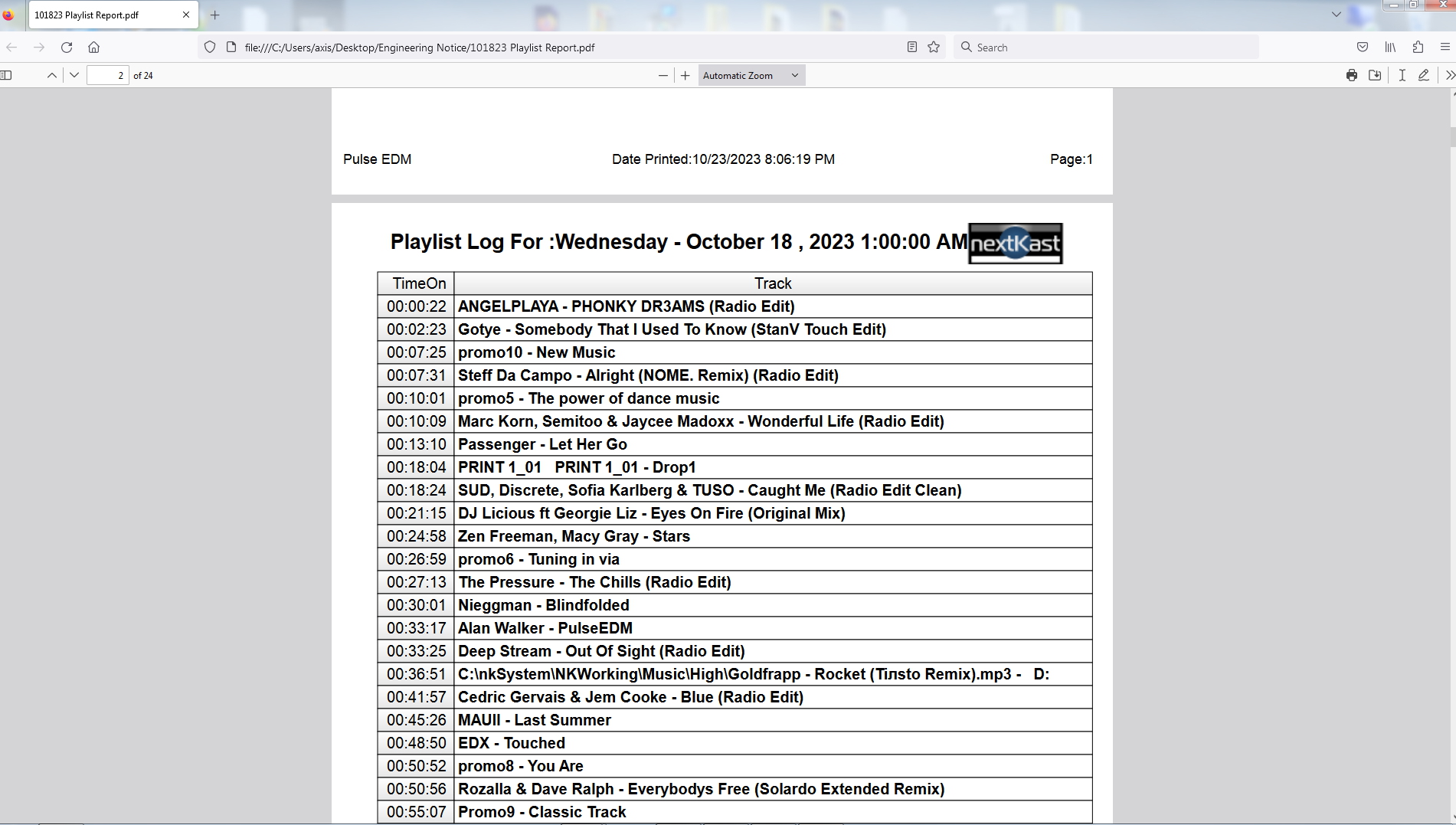The height and width of the screenshot is (825, 1456).
Task: Click 'Passenger - Let Her Go' track
Action: [x=735, y=444]
